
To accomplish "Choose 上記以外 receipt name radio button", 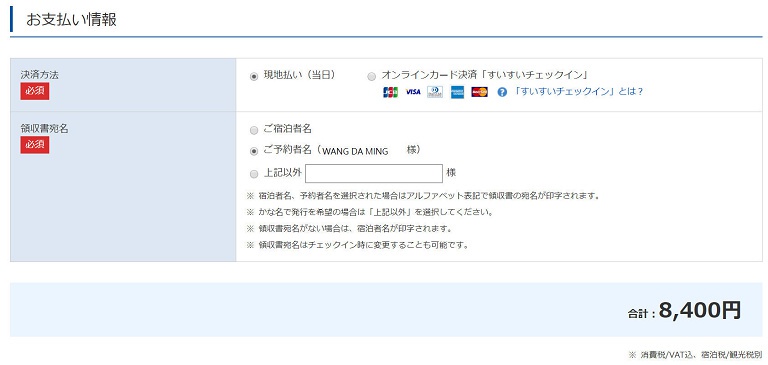I will (x=254, y=174).
